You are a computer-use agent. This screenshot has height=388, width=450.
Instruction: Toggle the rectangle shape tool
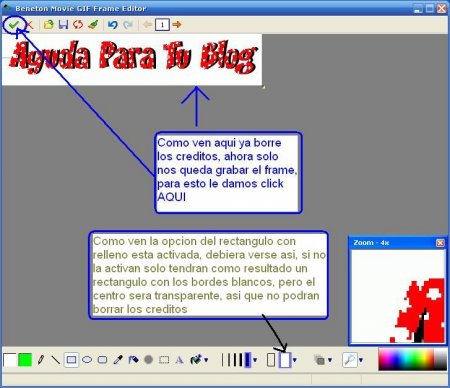(x=71, y=360)
